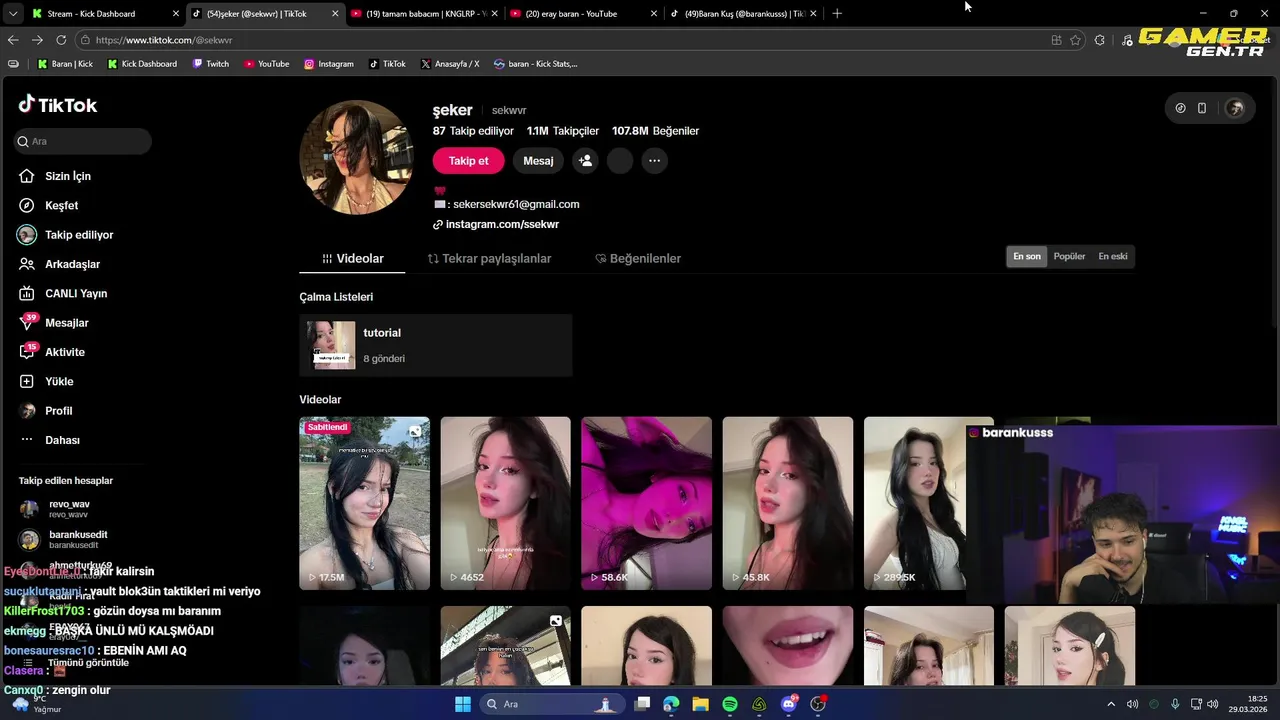The height and width of the screenshot is (720, 1280).
Task: Click the TikTok coins icon at top right
Action: point(1180,108)
